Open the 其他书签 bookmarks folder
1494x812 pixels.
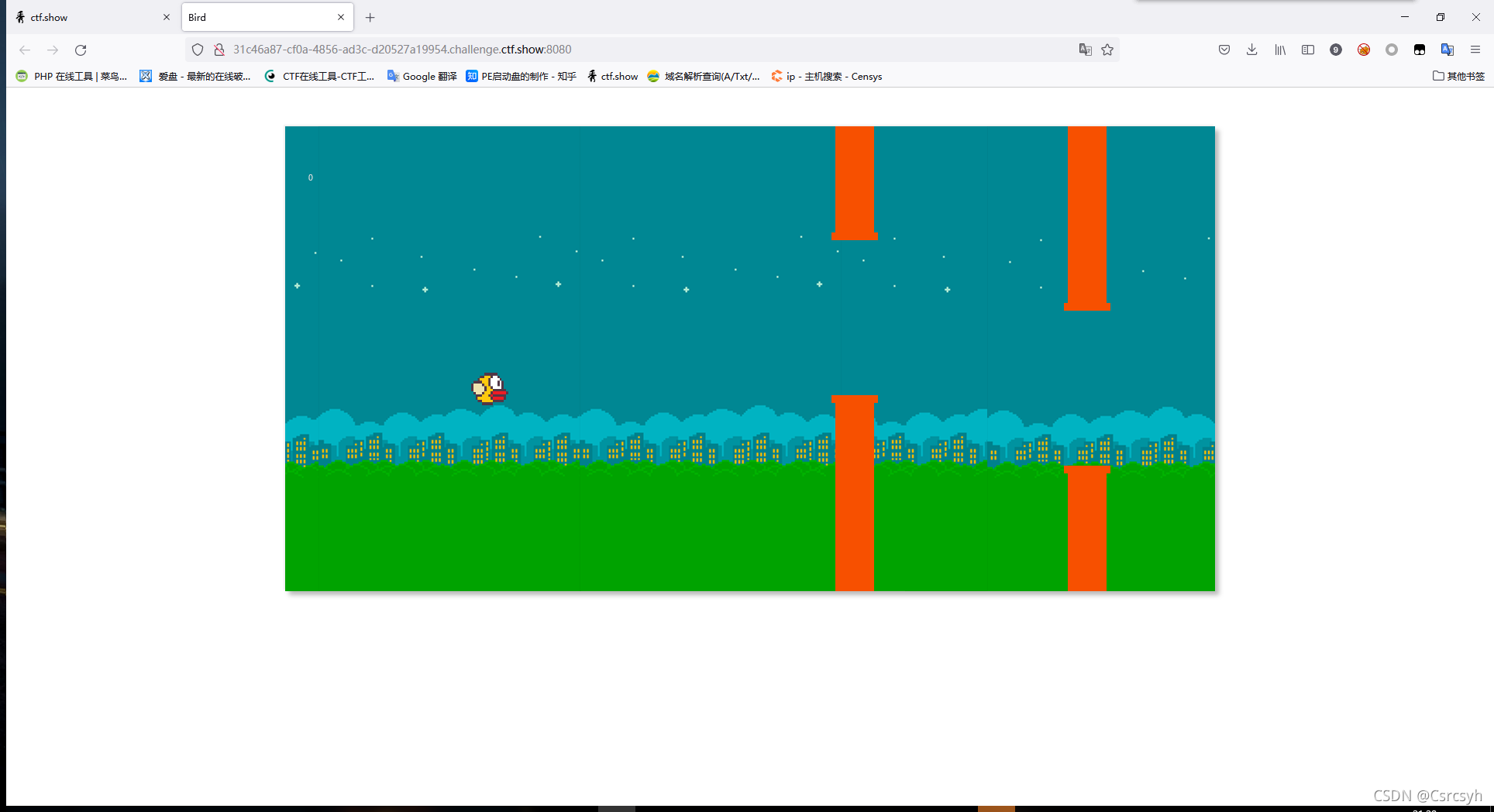coord(1458,76)
